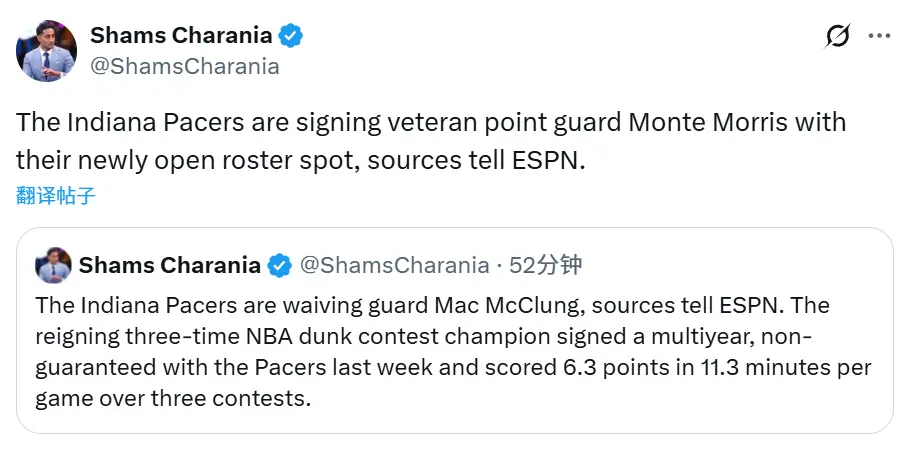The height and width of the screenshot is (450, 917).
Task: Click the verified badge beside the top author name
Action: (x=291, y=36)
